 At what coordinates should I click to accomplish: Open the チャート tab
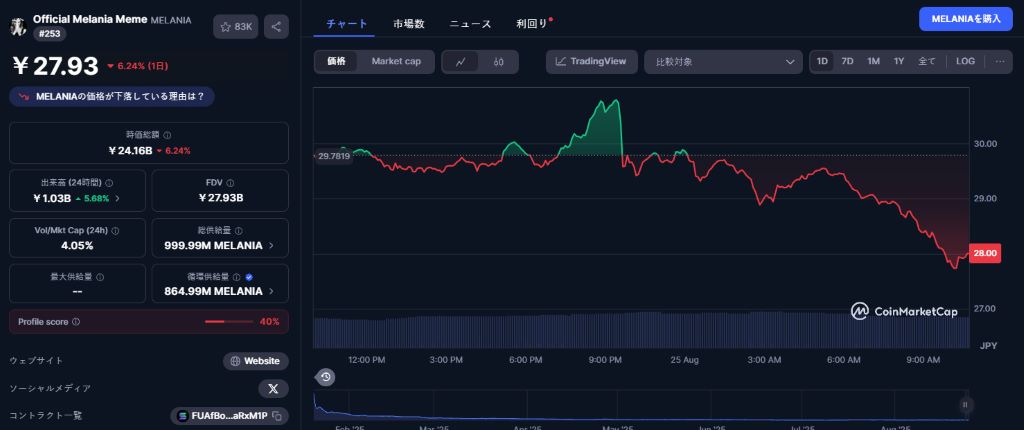pos(346,24)
